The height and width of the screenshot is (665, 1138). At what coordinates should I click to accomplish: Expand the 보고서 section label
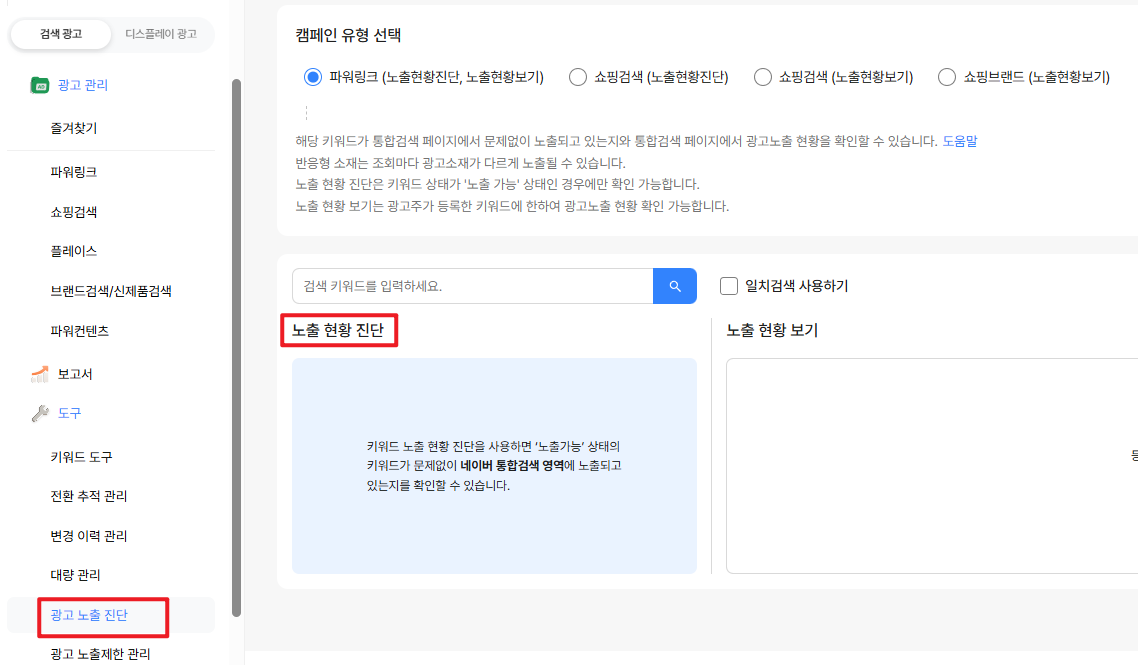75,374
